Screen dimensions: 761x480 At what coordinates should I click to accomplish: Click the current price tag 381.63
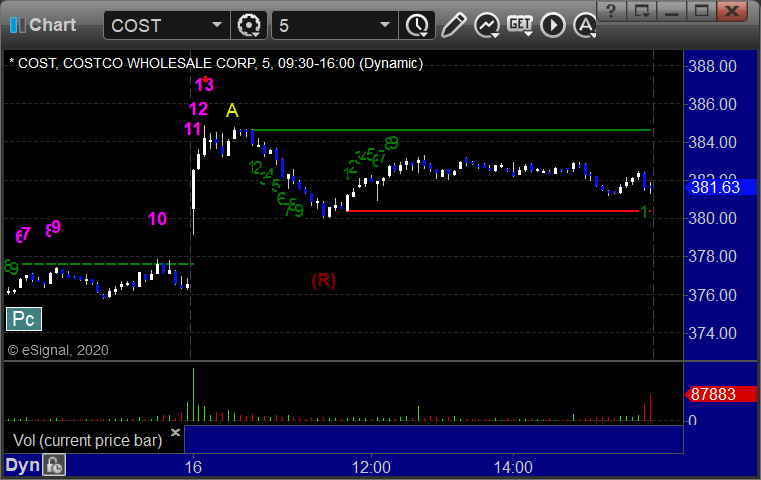(721, 187)
